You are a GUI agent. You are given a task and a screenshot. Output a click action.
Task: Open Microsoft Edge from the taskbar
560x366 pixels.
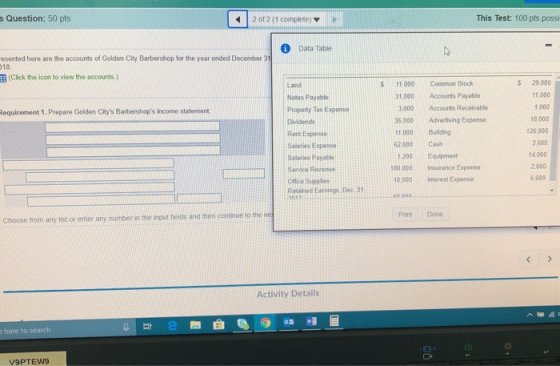172,325
